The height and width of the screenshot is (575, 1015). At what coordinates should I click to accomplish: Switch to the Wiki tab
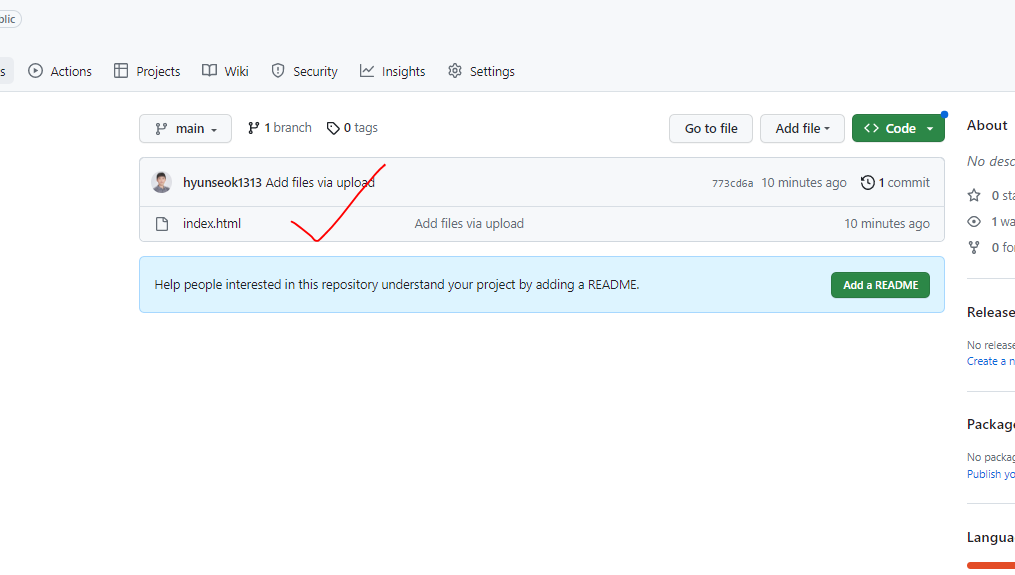[x=225, y=71]
